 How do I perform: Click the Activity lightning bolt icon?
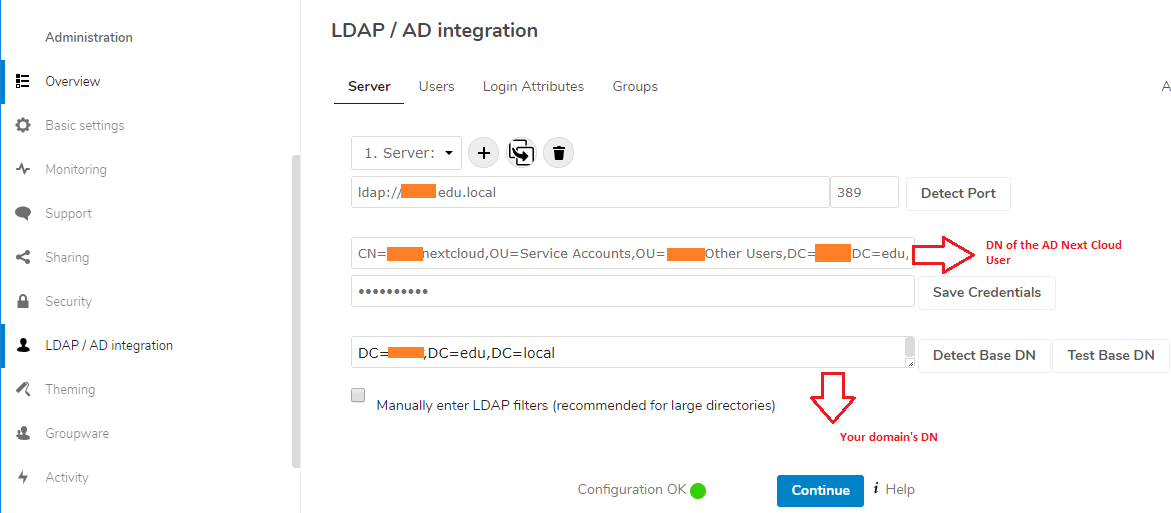click(23, 477)
